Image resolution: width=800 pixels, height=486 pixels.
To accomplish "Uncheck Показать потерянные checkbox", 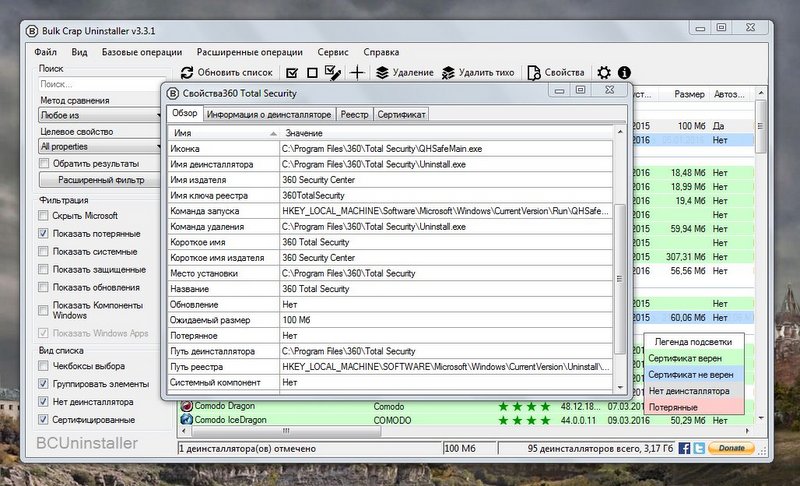I will click(x=43, y=234).
